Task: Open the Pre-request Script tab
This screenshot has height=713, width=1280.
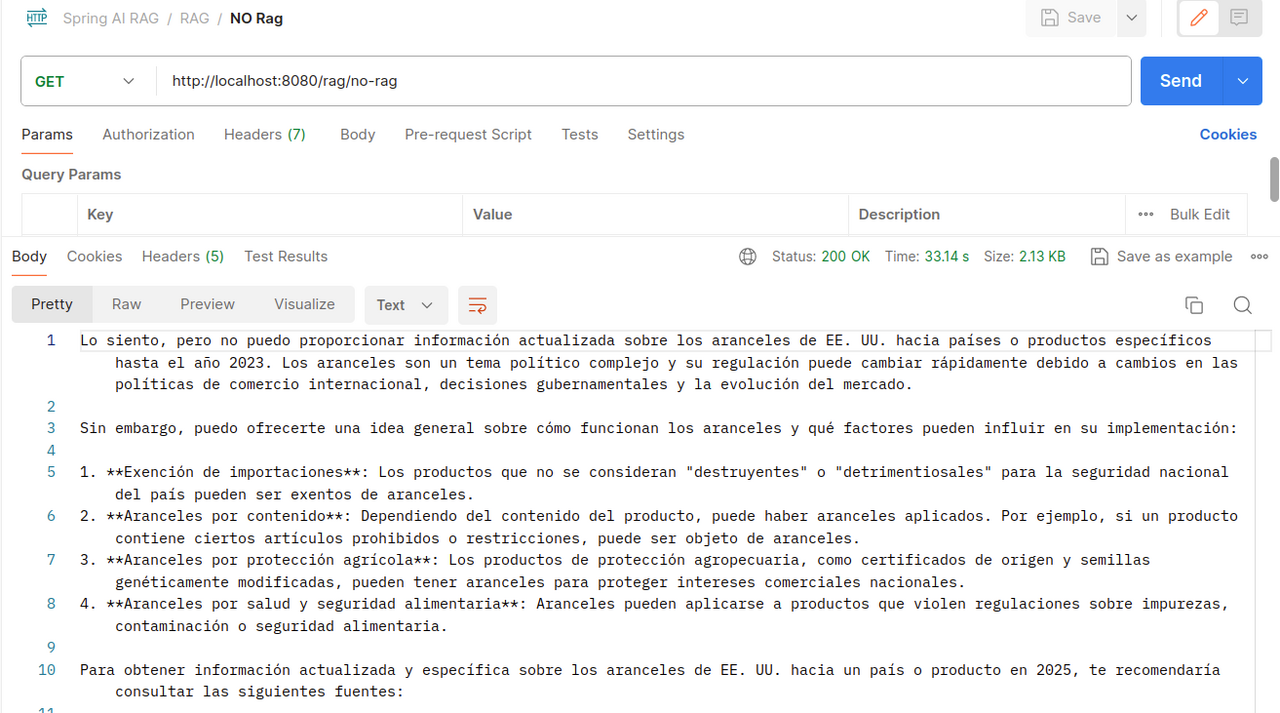Action: coord(468,134)
